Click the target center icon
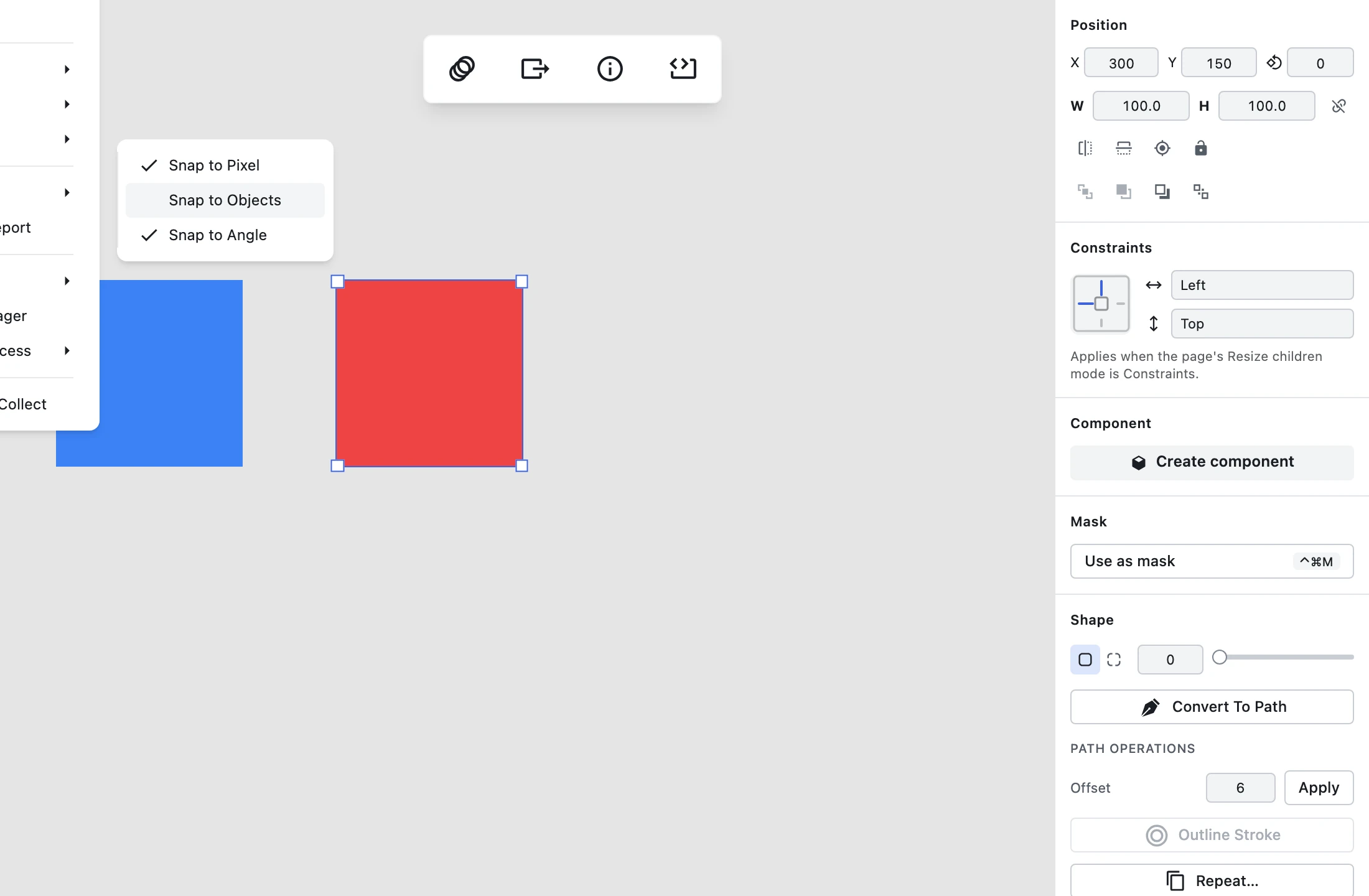This screenshot has height=896, width=1369. pyautogui.click(x=1162, y=148)
